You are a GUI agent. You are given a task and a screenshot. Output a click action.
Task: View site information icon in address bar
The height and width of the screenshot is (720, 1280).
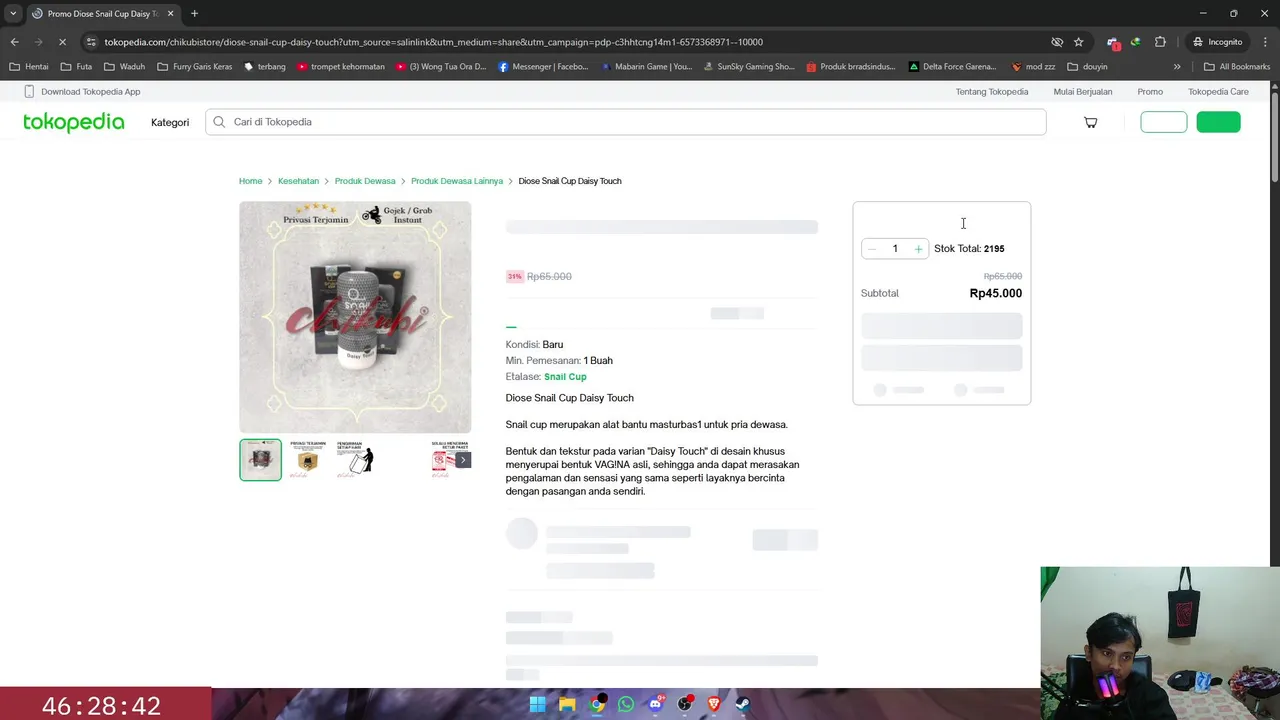pos(91,42)
